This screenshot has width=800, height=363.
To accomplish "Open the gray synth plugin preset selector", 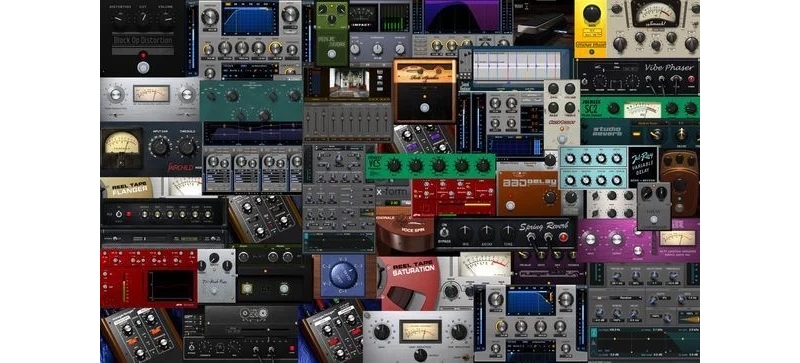I will point(334,148).
